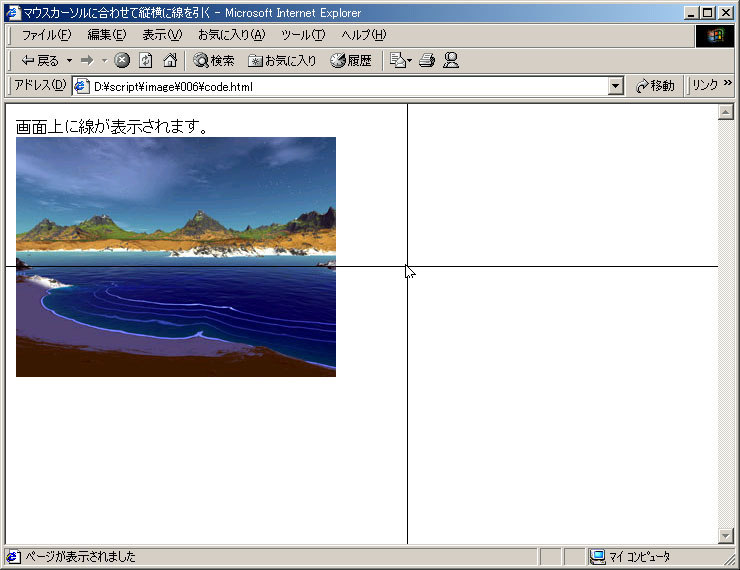This screenshot has width=740, height=570.
Task: Open the Favorites (お気に入り) toolbar button
Action: coord(282,60)
